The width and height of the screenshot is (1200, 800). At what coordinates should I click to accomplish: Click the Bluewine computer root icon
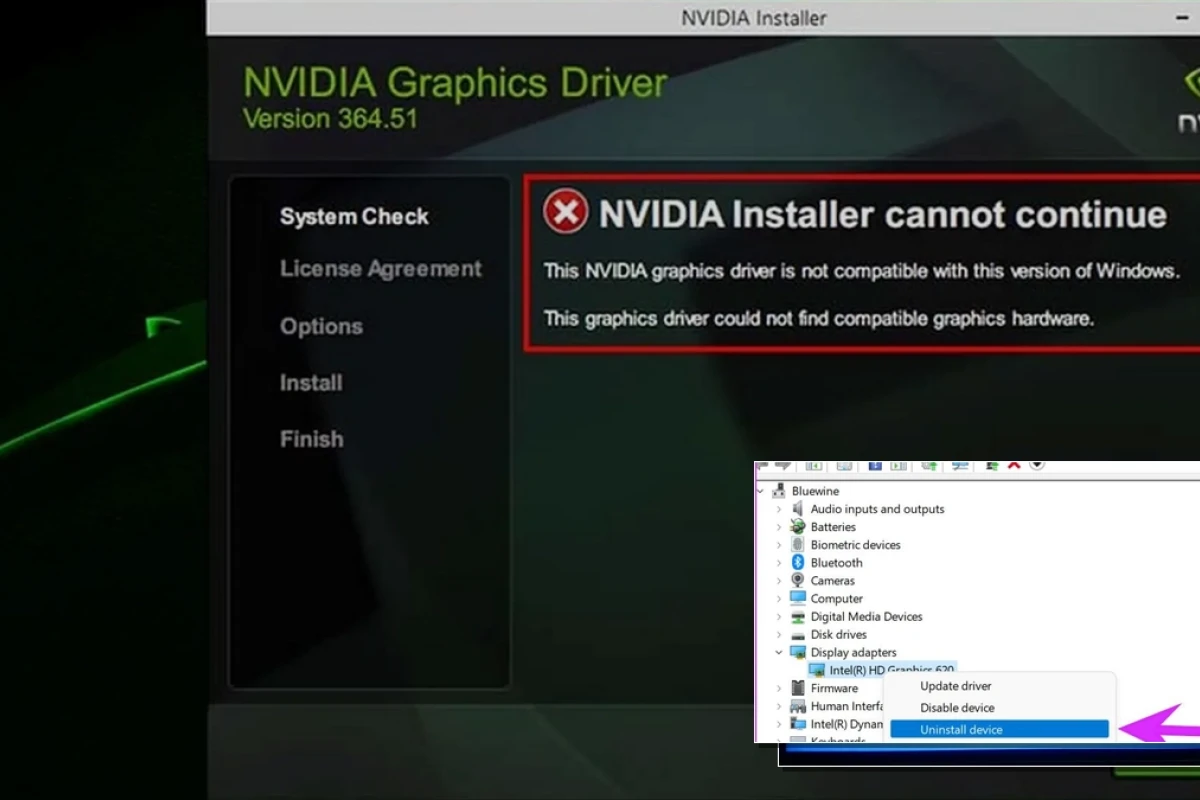tap(779, 491)
